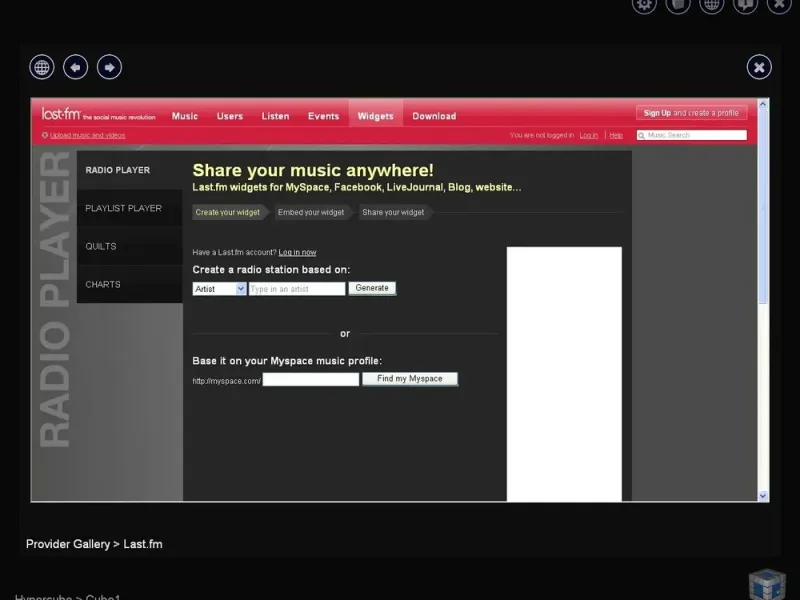Select CHARTS in the sidebar

(130, 284)
